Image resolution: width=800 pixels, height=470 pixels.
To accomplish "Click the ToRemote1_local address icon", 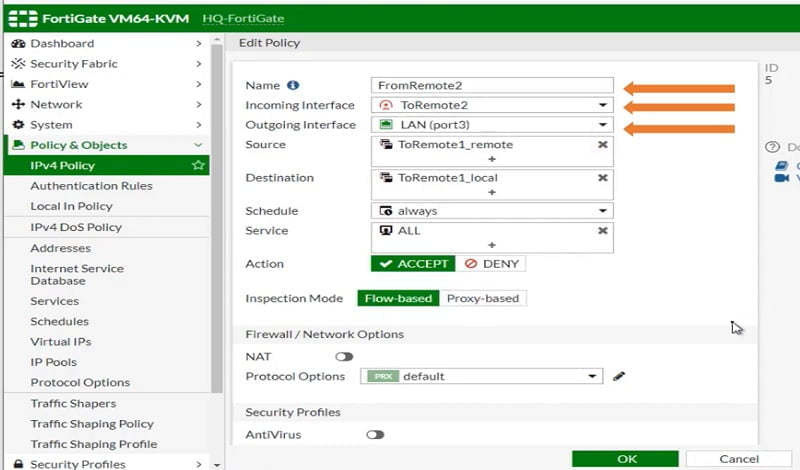I will tap(386, 178).
